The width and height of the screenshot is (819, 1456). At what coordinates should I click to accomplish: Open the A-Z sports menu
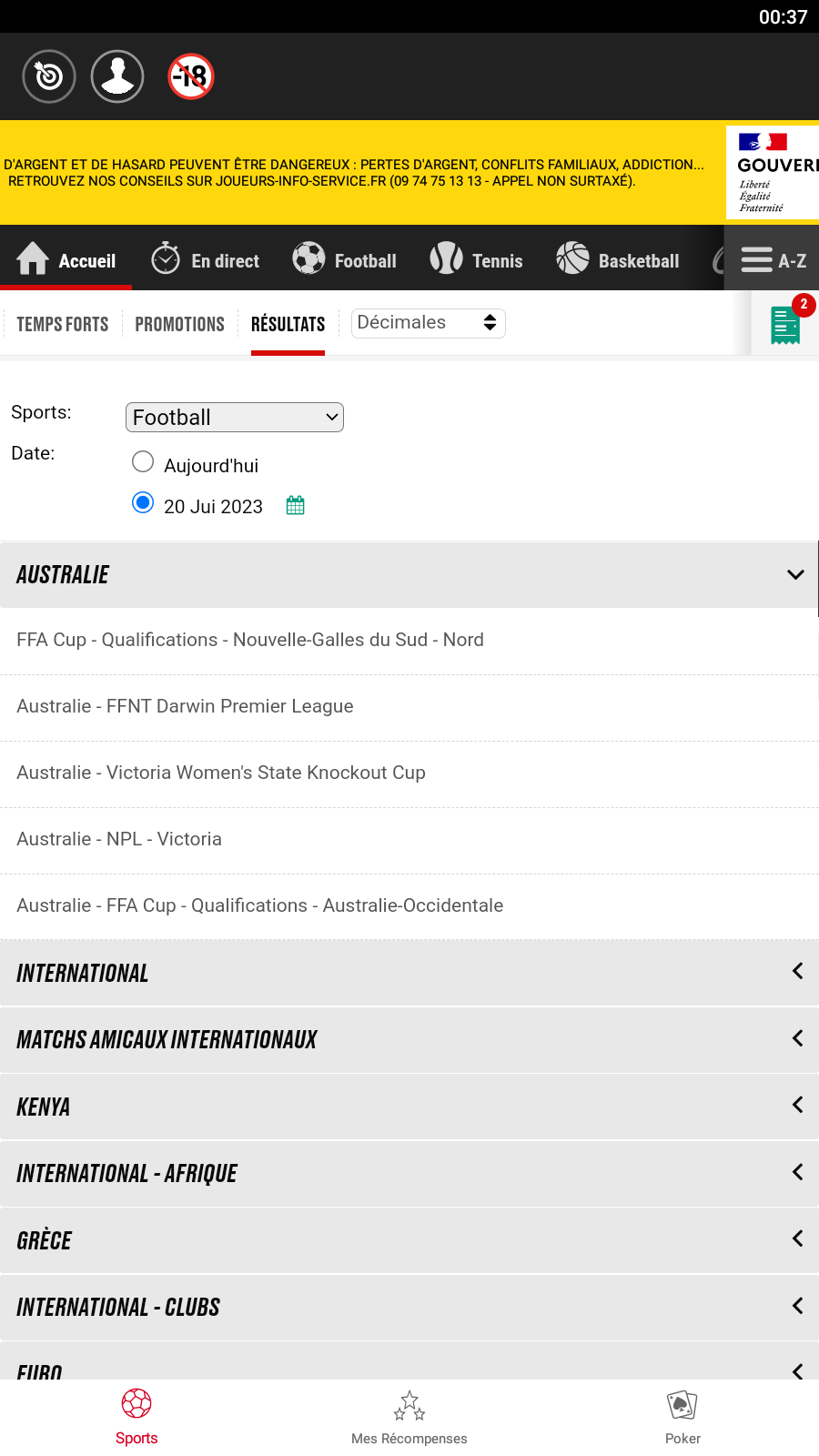coord(773,260)
